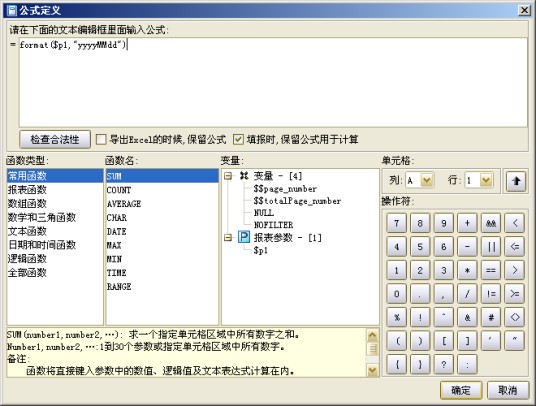
Task: Open the 列 column dropdown
Action: (x=427, y=180)
